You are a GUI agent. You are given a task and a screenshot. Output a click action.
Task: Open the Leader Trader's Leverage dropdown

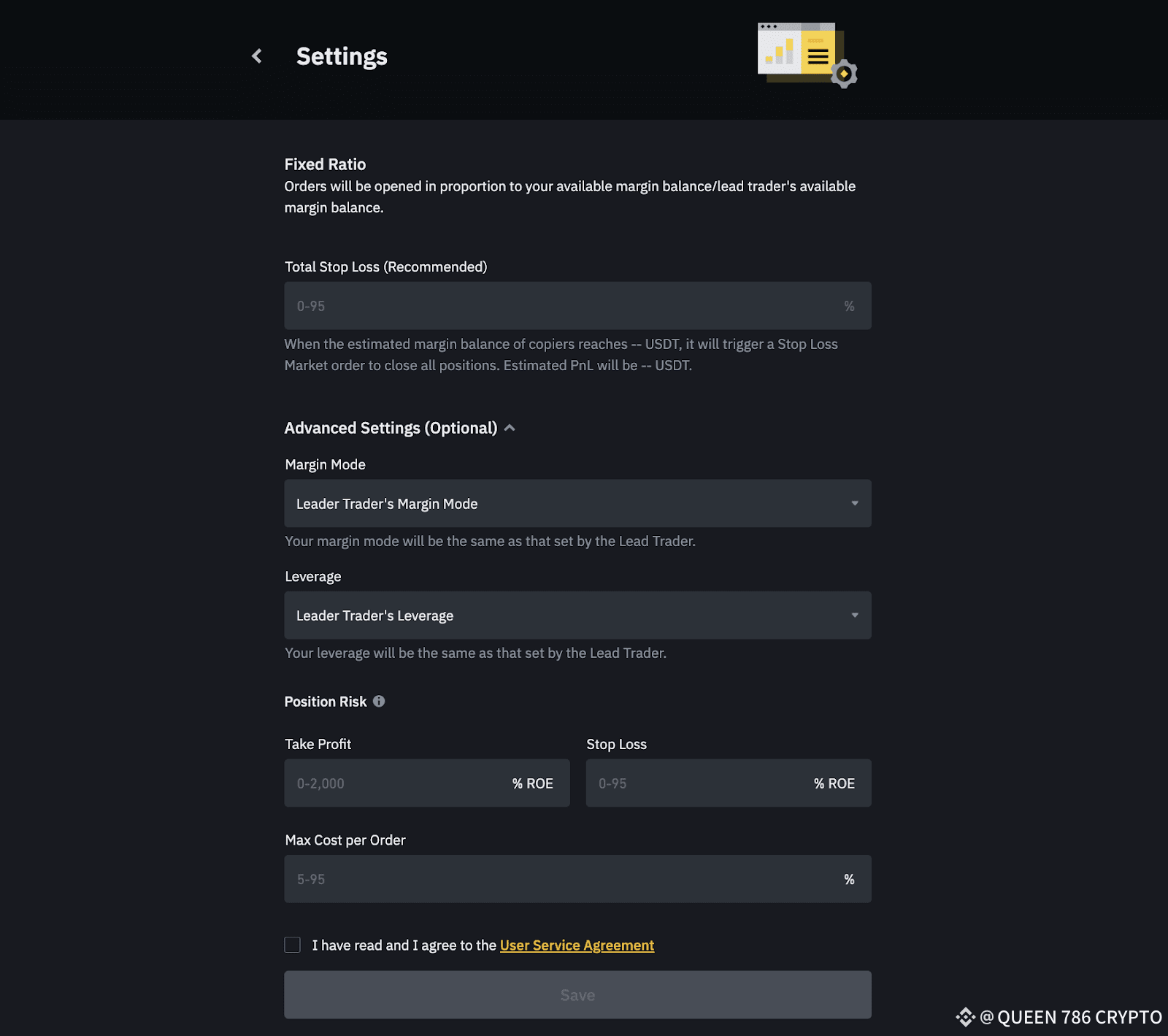coord(577,615)
